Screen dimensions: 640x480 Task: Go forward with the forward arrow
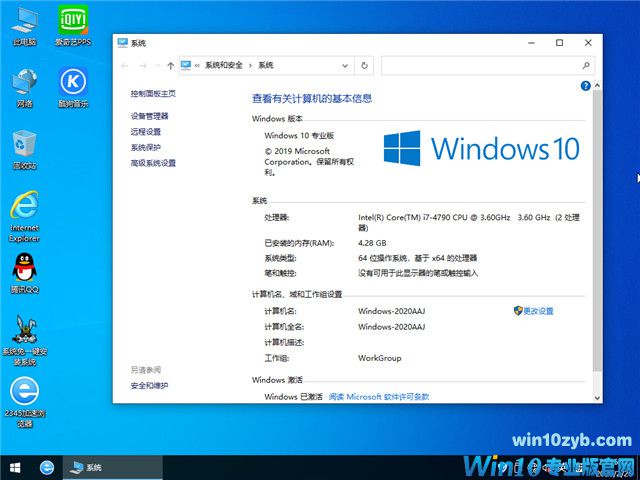[142, 65]
